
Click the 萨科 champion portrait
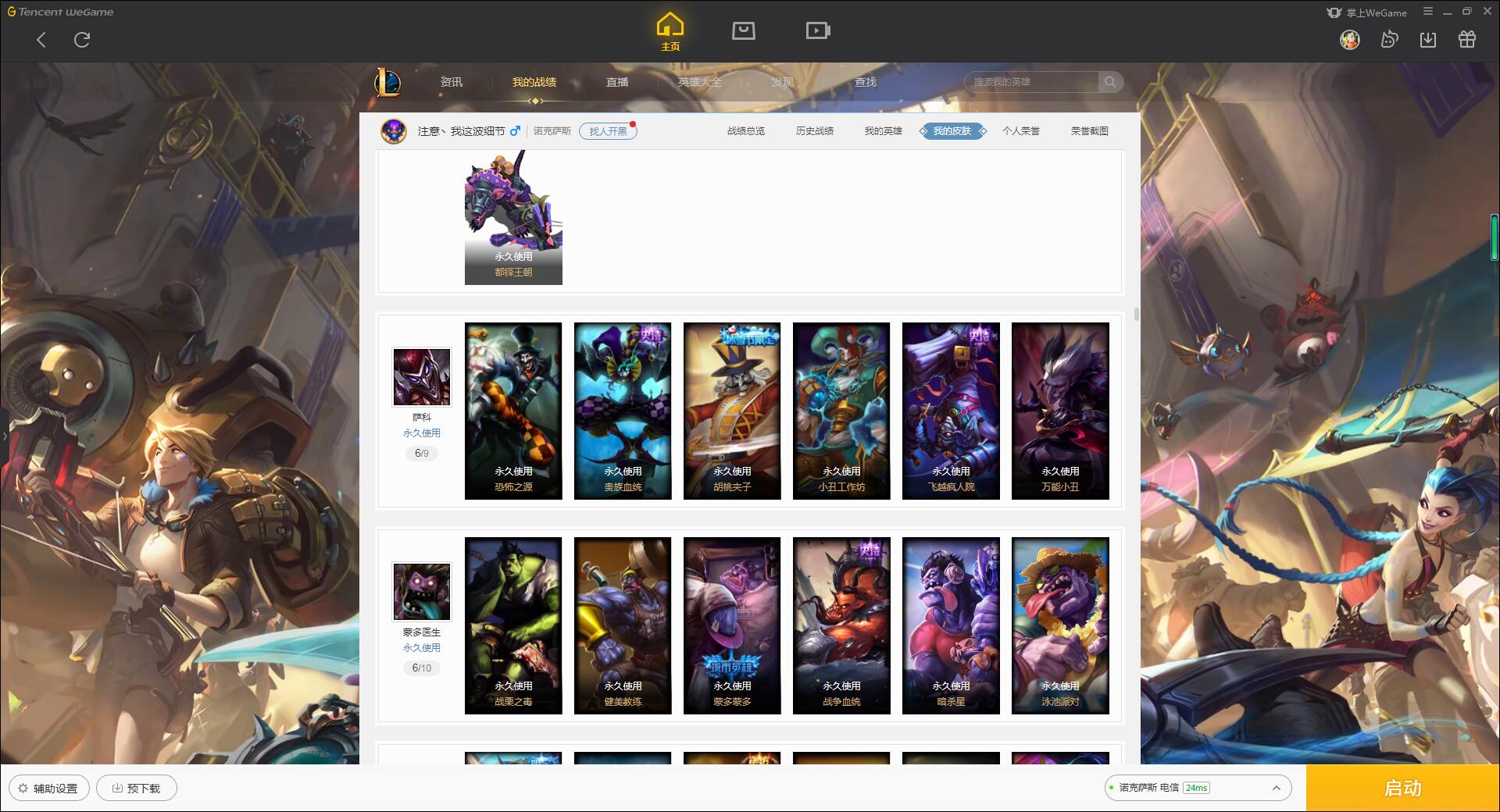pos(422,377)
